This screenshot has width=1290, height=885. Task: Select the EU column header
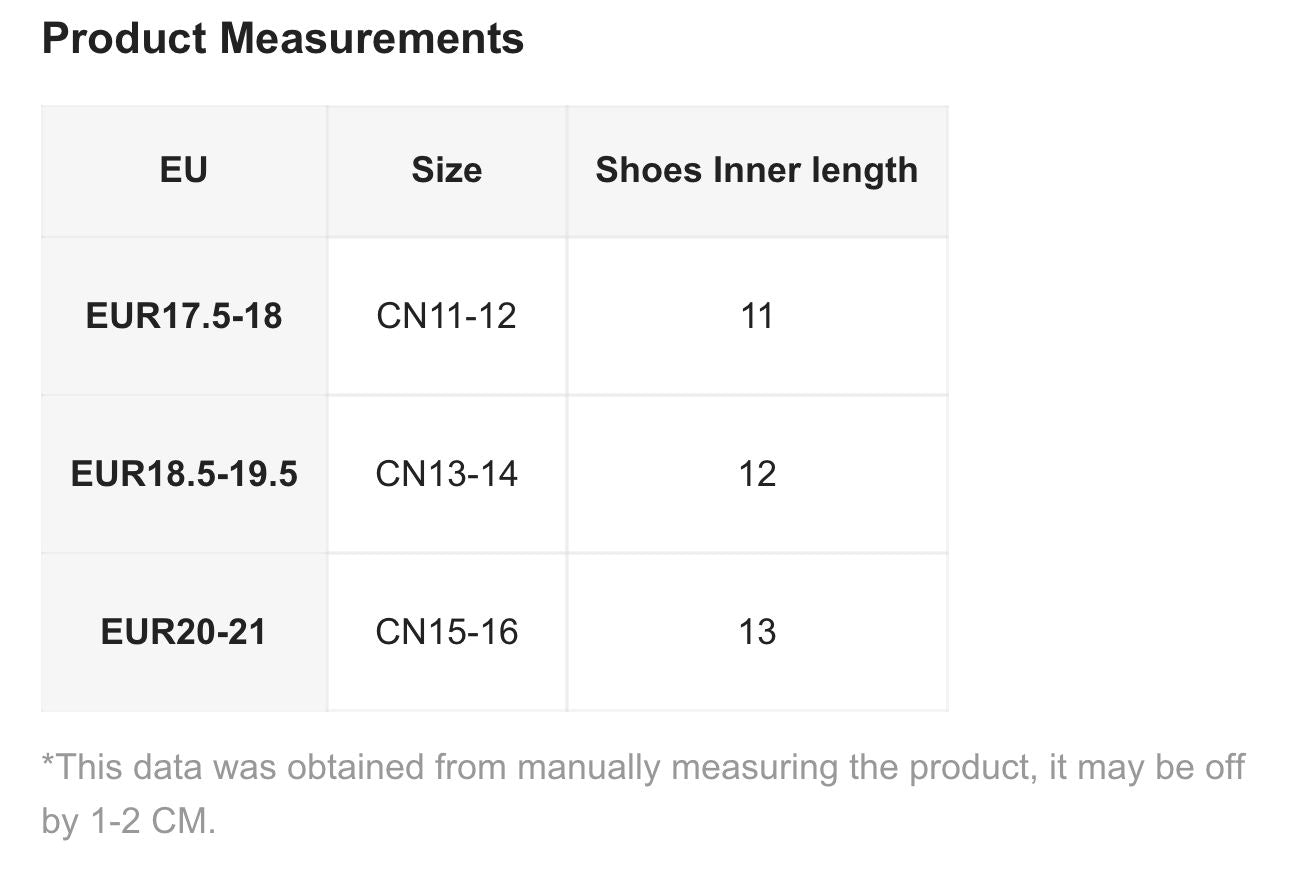click(184, 170)
